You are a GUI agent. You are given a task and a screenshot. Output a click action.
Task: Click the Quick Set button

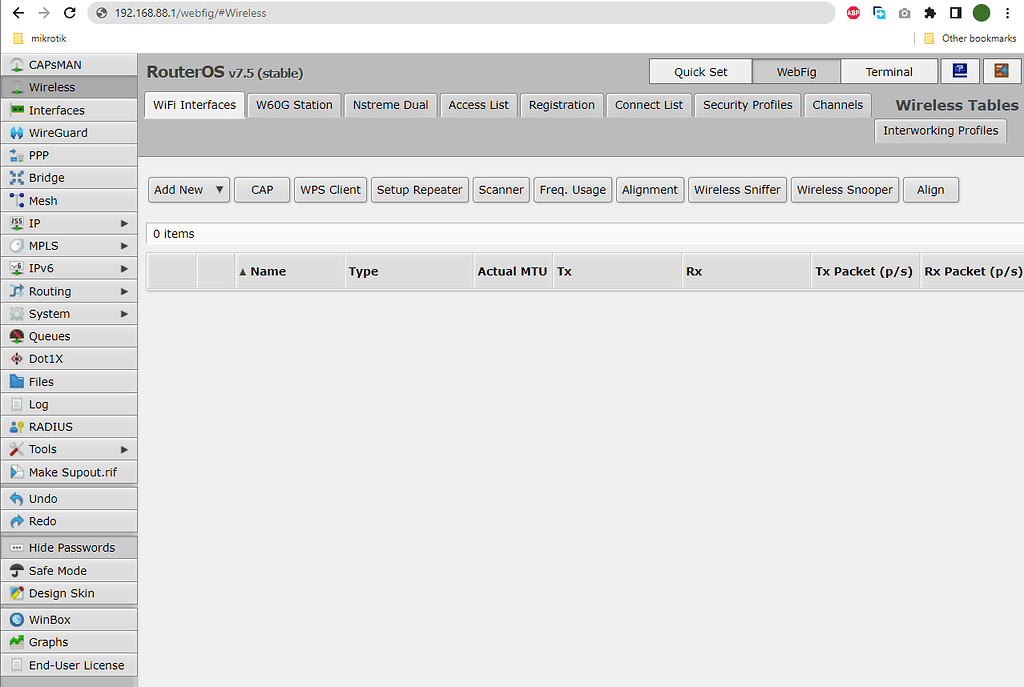(701, 71)
